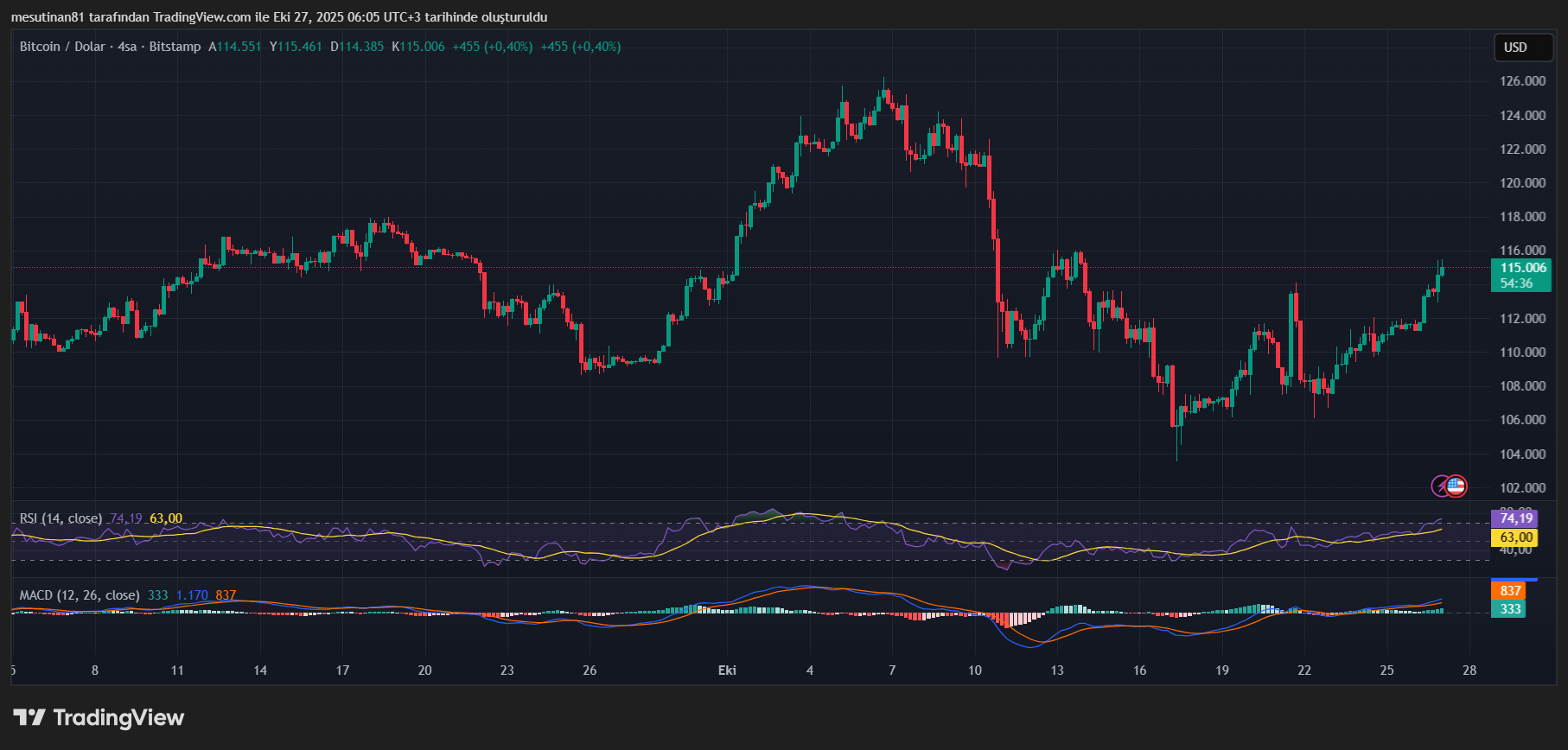The height and width of the screenshot is (750, 1568).
Task: Click the Bitcoin / Dolar symbol title
Action: (62, 47)
